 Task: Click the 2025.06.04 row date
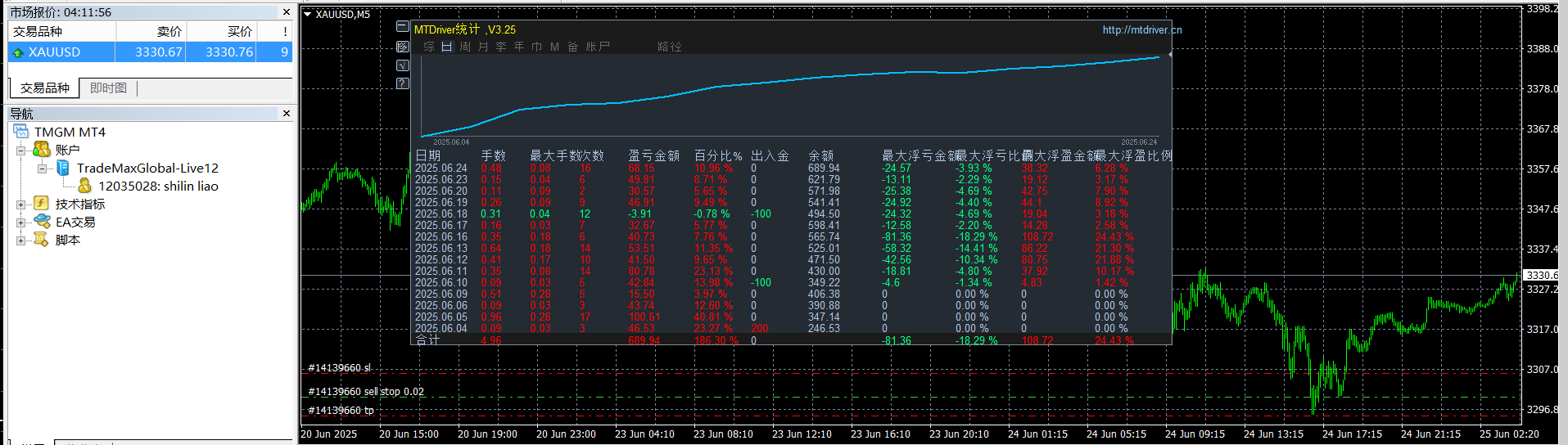pyautogui.click(x=441, y=328)
